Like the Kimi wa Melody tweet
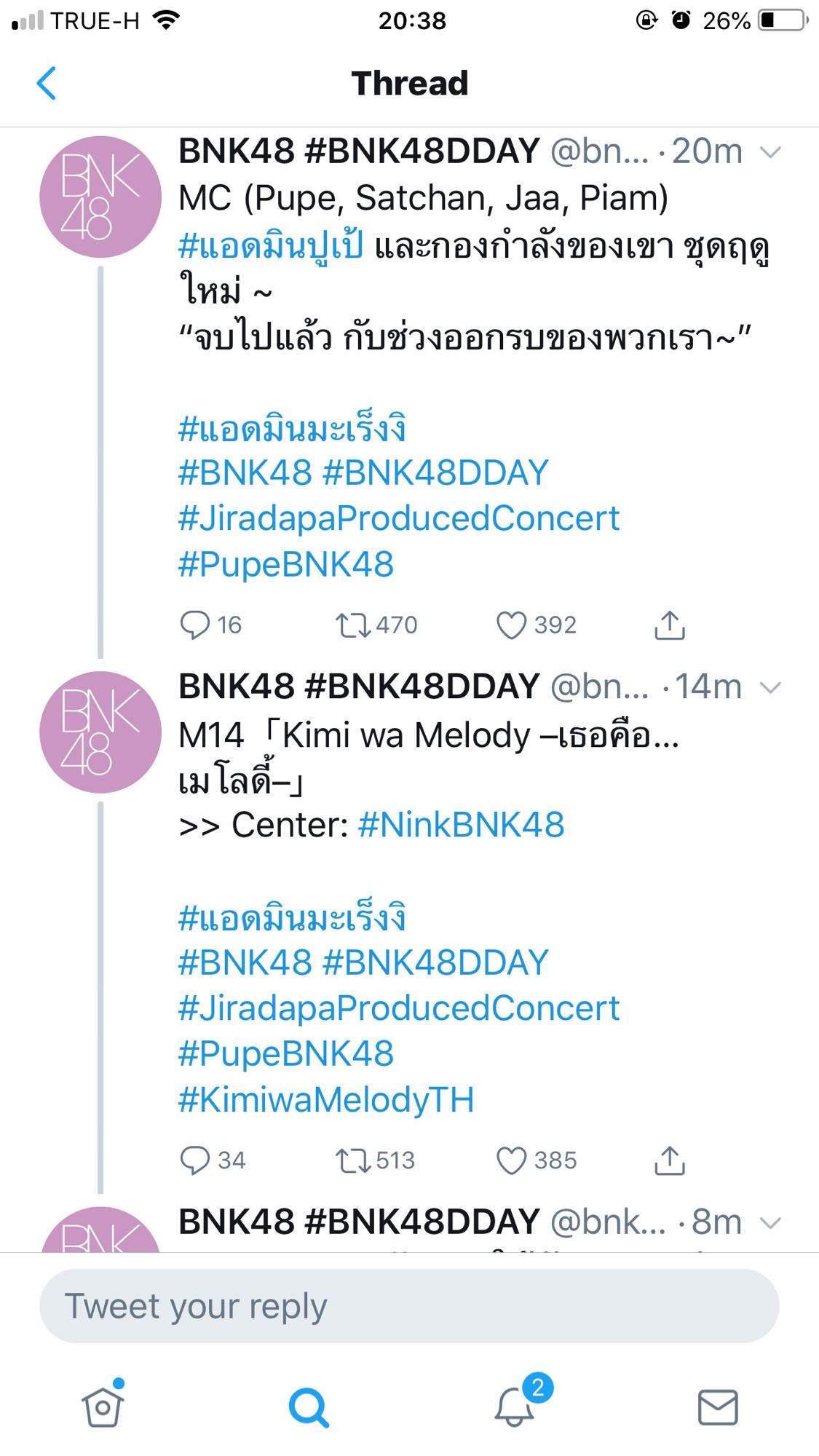Viewport: 819px width, 1456px height. (x=511, y=1160)
